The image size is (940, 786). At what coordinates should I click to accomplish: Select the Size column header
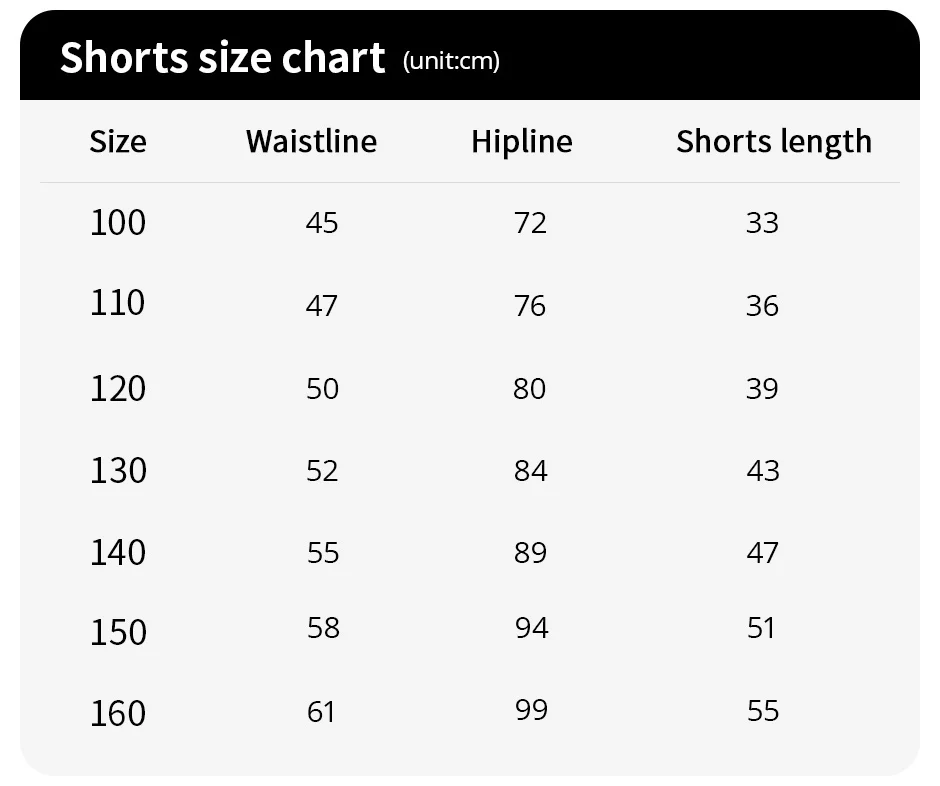point(118,141)
